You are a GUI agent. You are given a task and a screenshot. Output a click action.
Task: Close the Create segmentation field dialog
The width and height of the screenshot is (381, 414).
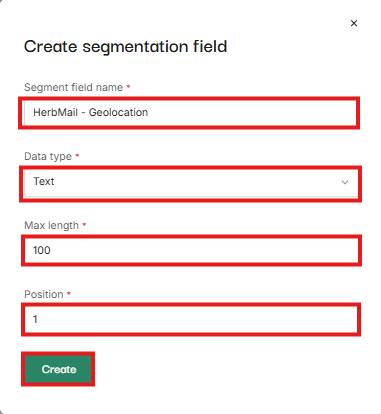(x=354, y=23)
